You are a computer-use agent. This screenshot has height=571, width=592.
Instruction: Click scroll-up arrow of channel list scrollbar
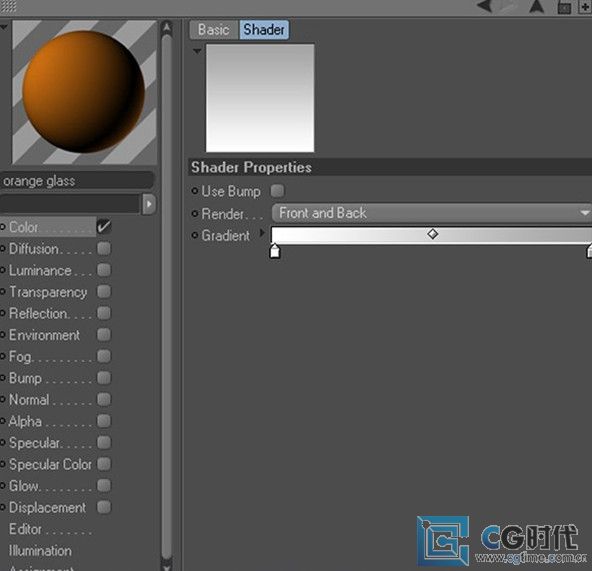[166, 27]
